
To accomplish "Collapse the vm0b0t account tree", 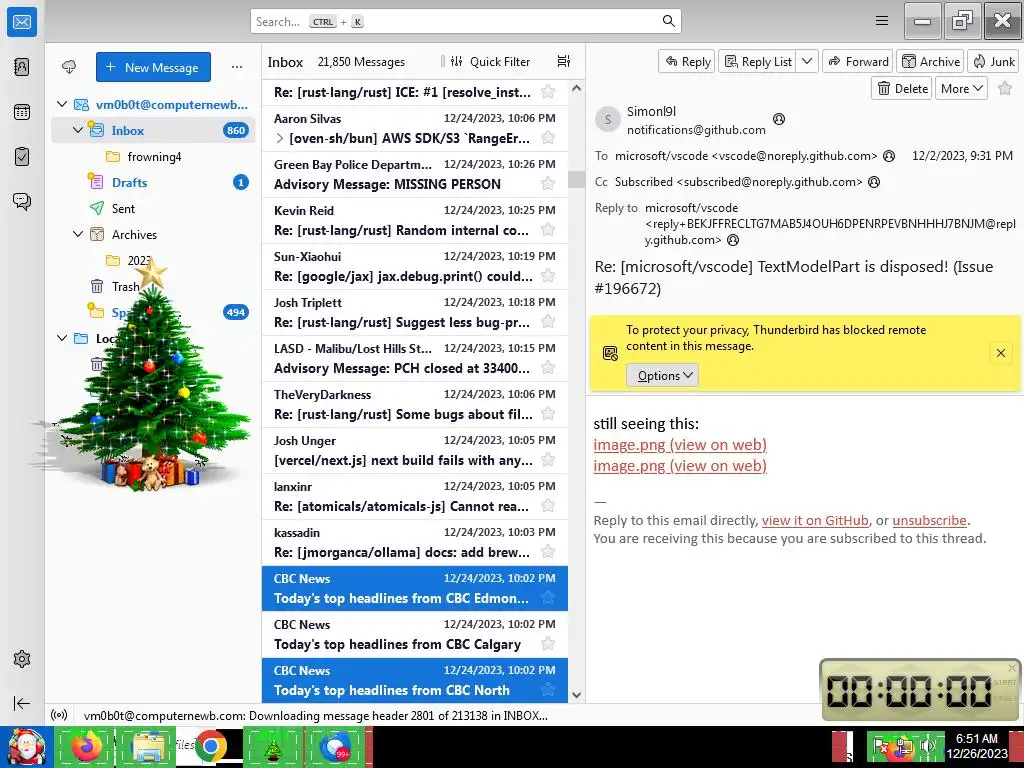I will [x=62, y=104].
